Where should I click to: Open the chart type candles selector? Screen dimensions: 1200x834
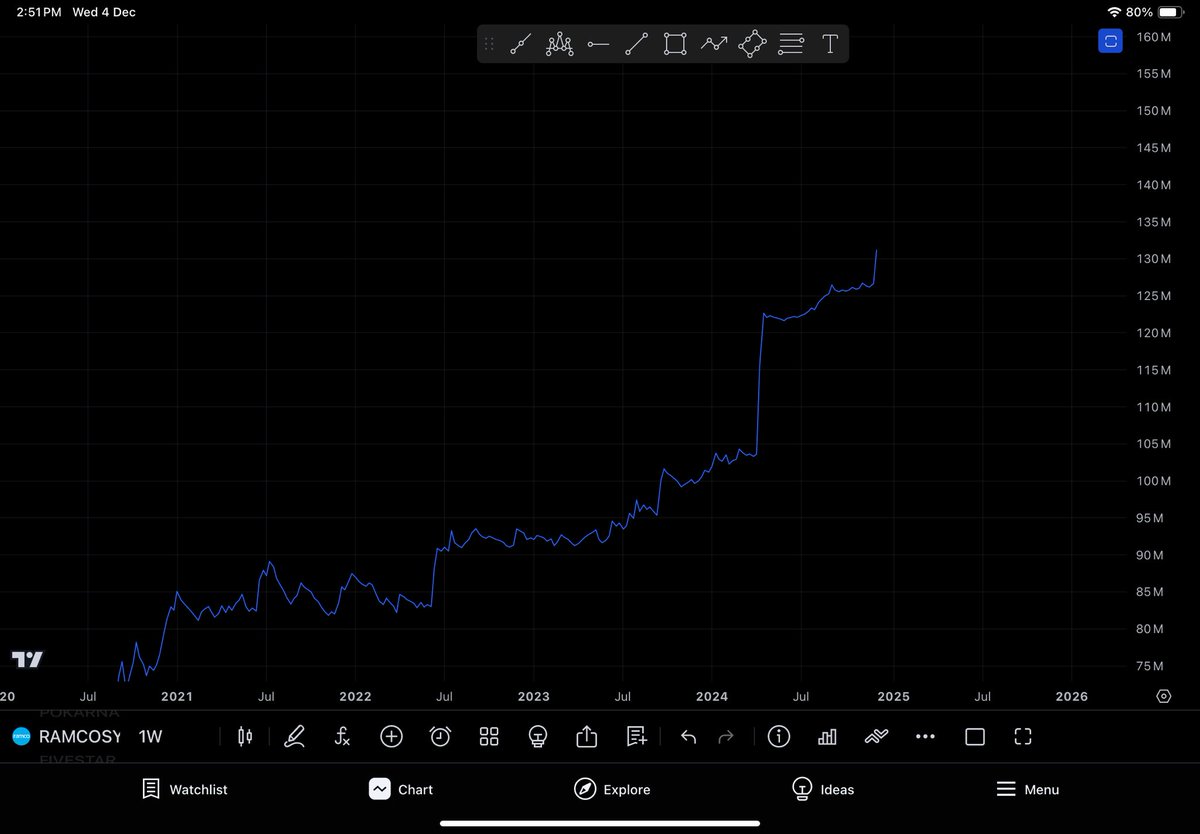[x=245, y=737]
